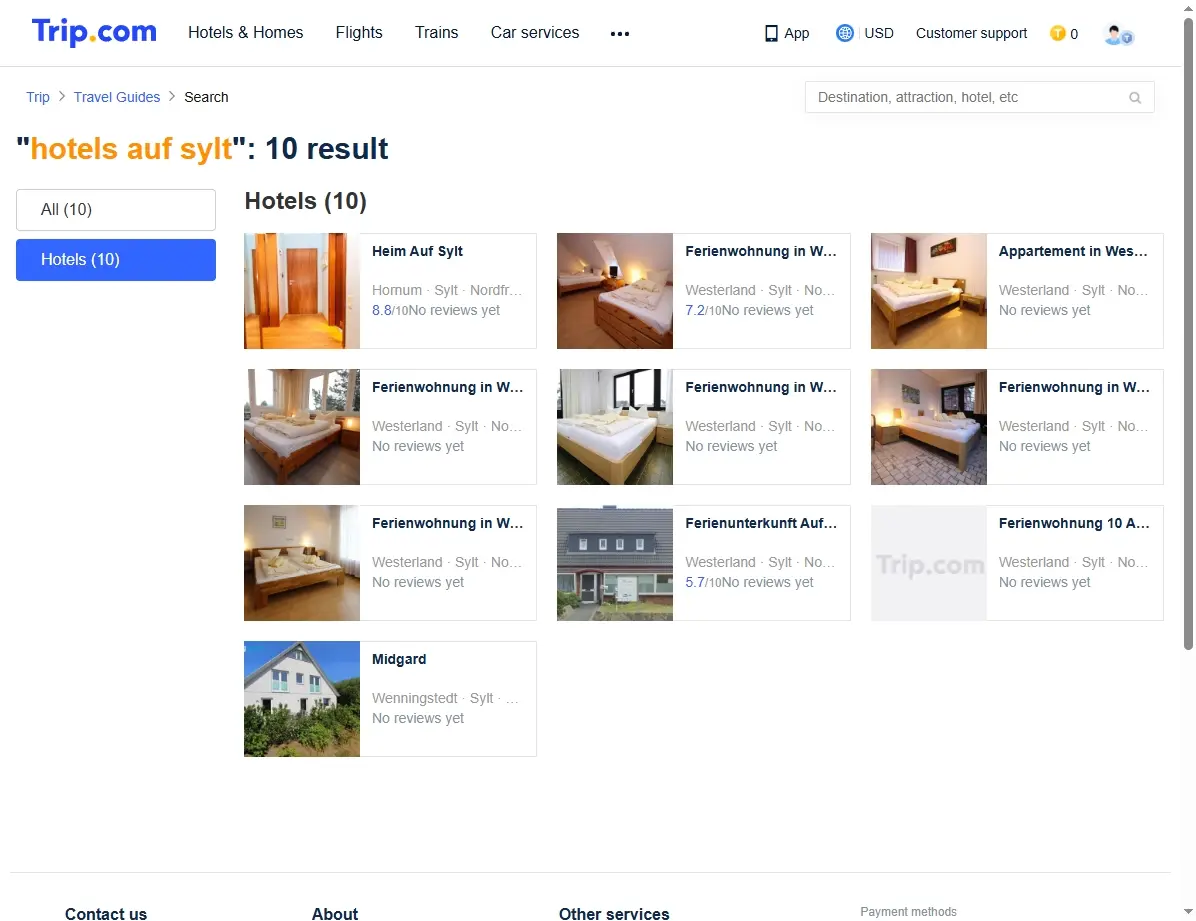Screen dimensions: 1196x921
Task: Click Ferienunterkunft house exterior thumbnail
Action: 615,562
